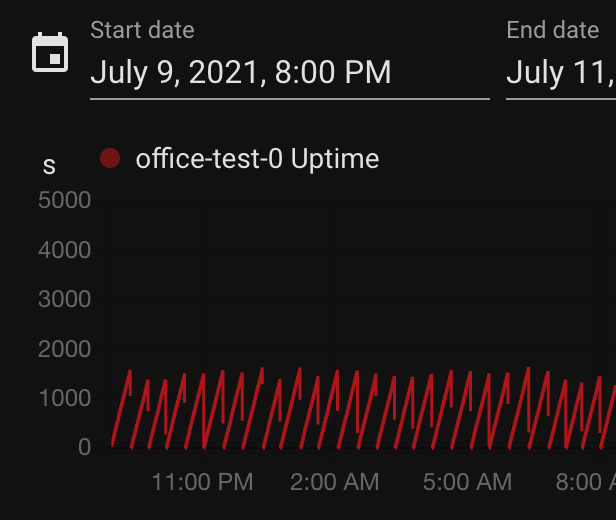The width and height of the screenshot is (616, 520).
Task: Click the 5000 y-axis tick label
Action: [x=64, y=200]
